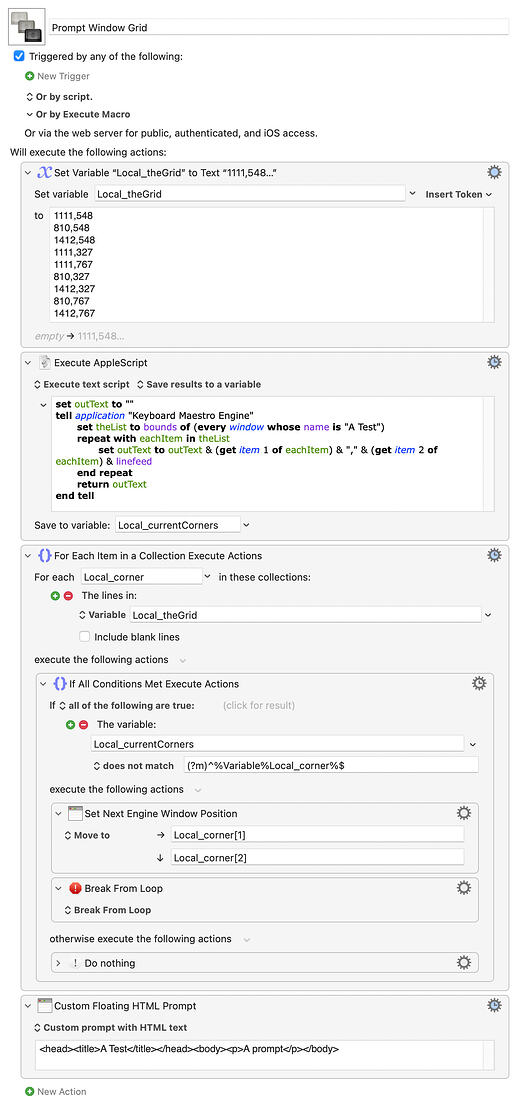Click the regex field containing %Variable%Local_corner%

tap(330, 765)
